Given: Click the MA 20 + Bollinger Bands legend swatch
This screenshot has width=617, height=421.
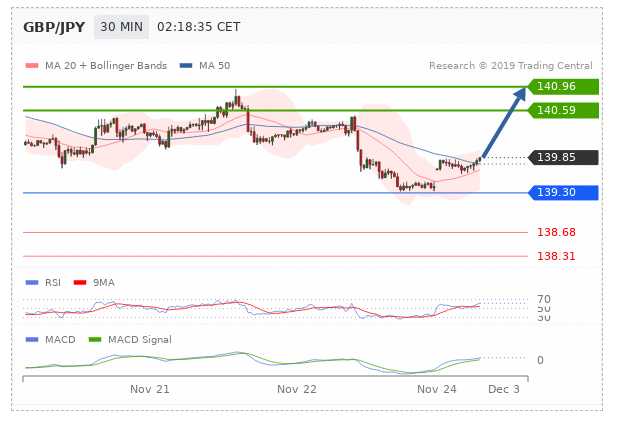Looking at the screenshot, I should [32, 66].
